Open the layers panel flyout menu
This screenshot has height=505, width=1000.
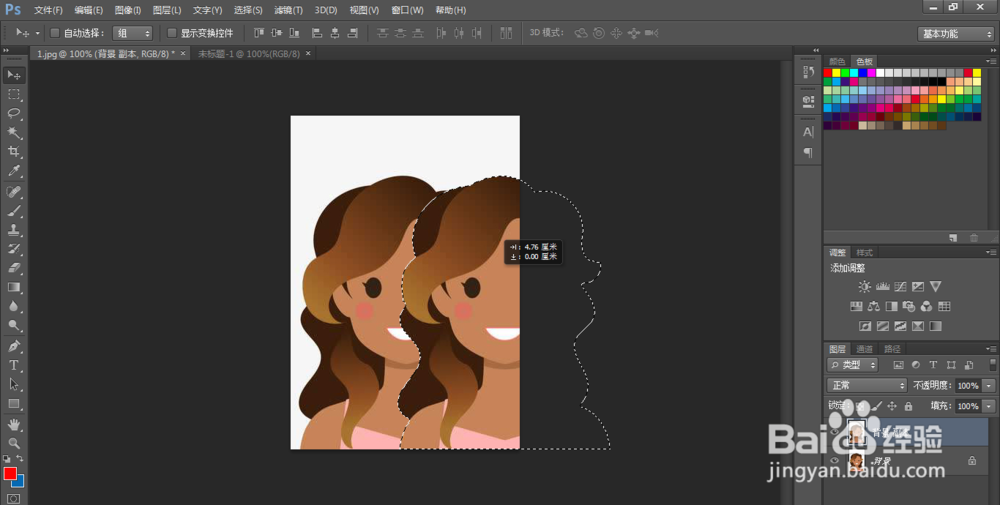click(991, 349)
